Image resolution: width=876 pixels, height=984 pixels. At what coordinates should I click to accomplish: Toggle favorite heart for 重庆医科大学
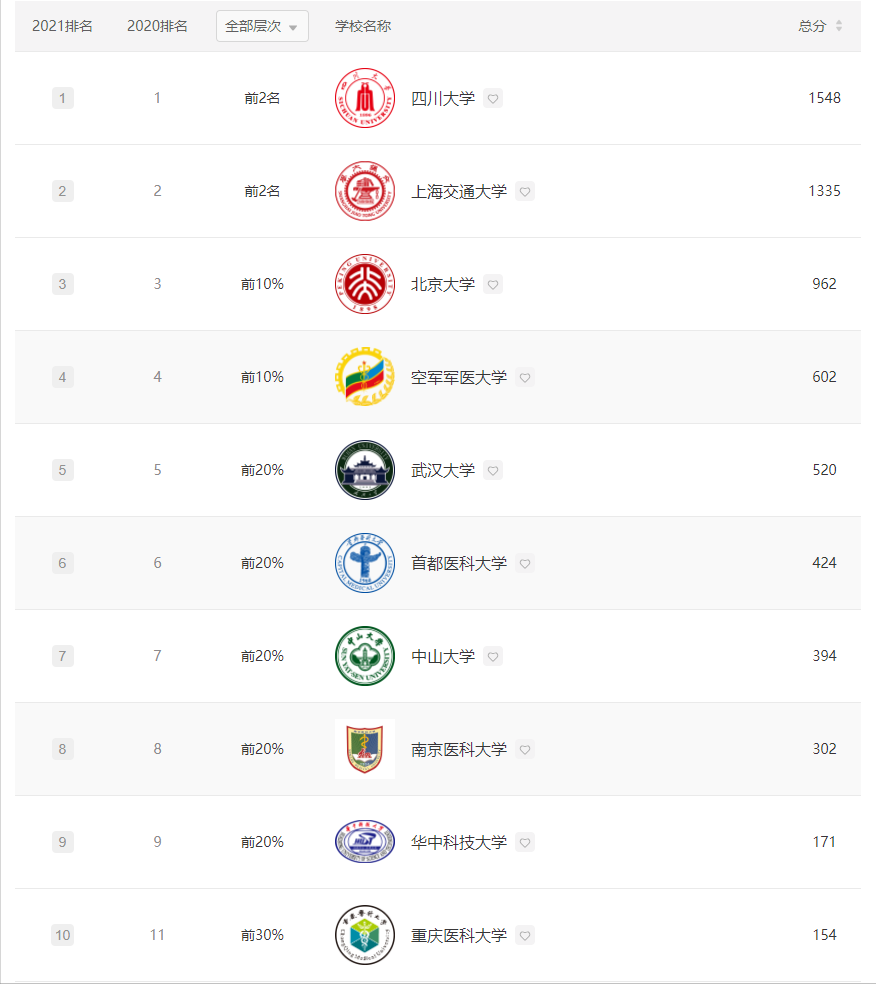point(525,935)
